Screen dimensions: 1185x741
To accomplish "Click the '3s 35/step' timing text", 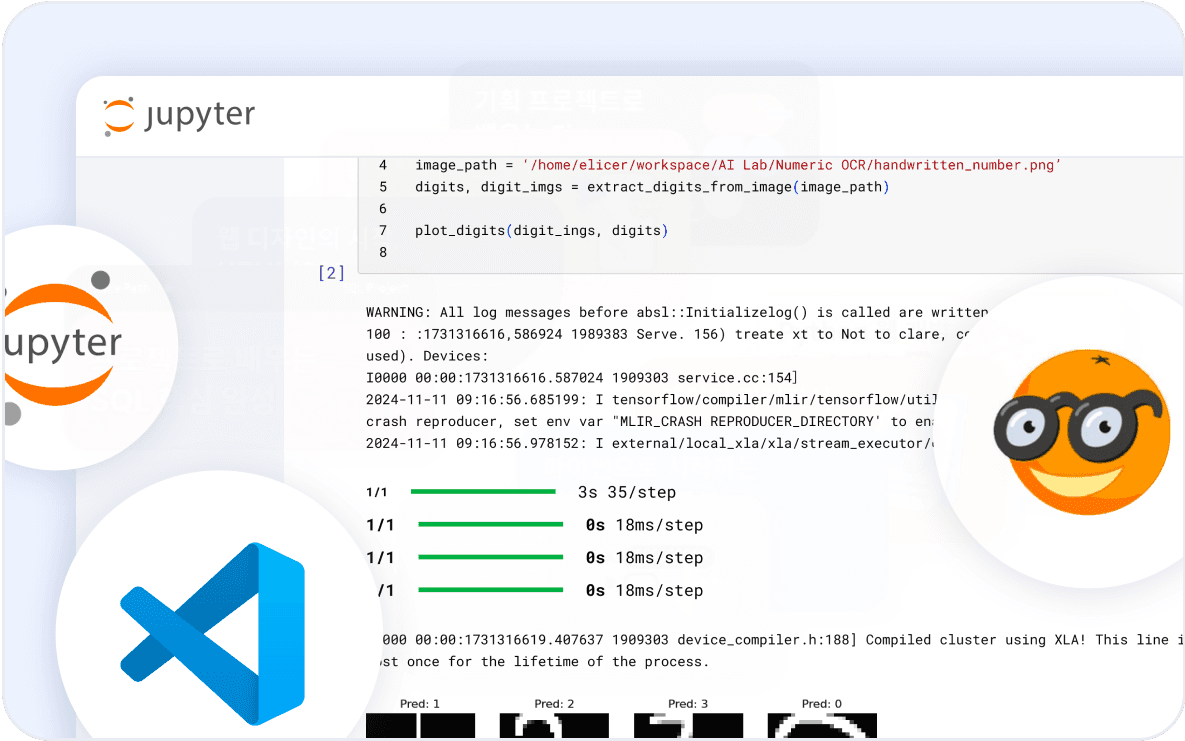I will coord(627,492).
